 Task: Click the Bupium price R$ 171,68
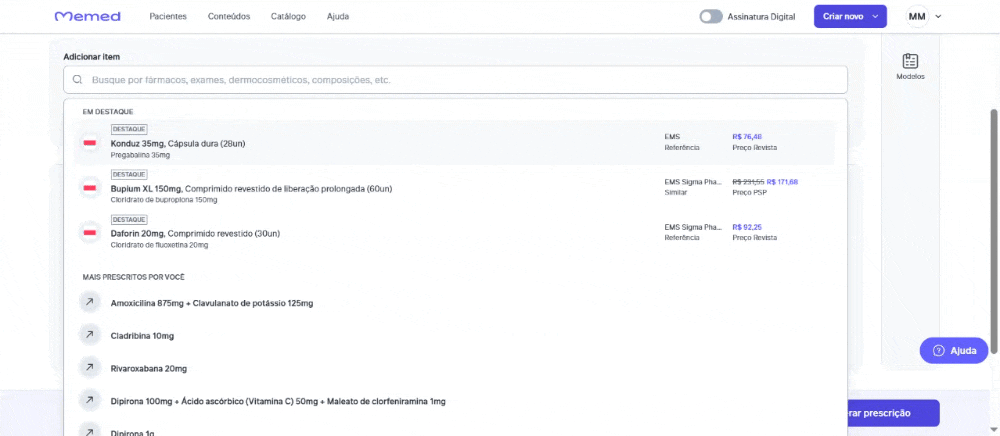click(x=782, y=182)
